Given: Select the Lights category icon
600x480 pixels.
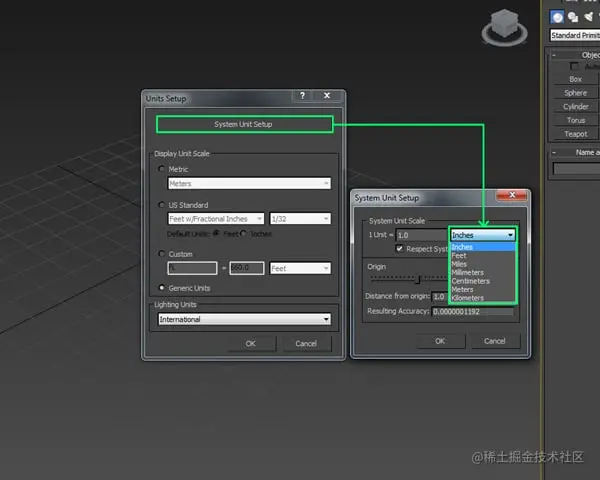Looking at the screenshot, I should tap(589, 17).
